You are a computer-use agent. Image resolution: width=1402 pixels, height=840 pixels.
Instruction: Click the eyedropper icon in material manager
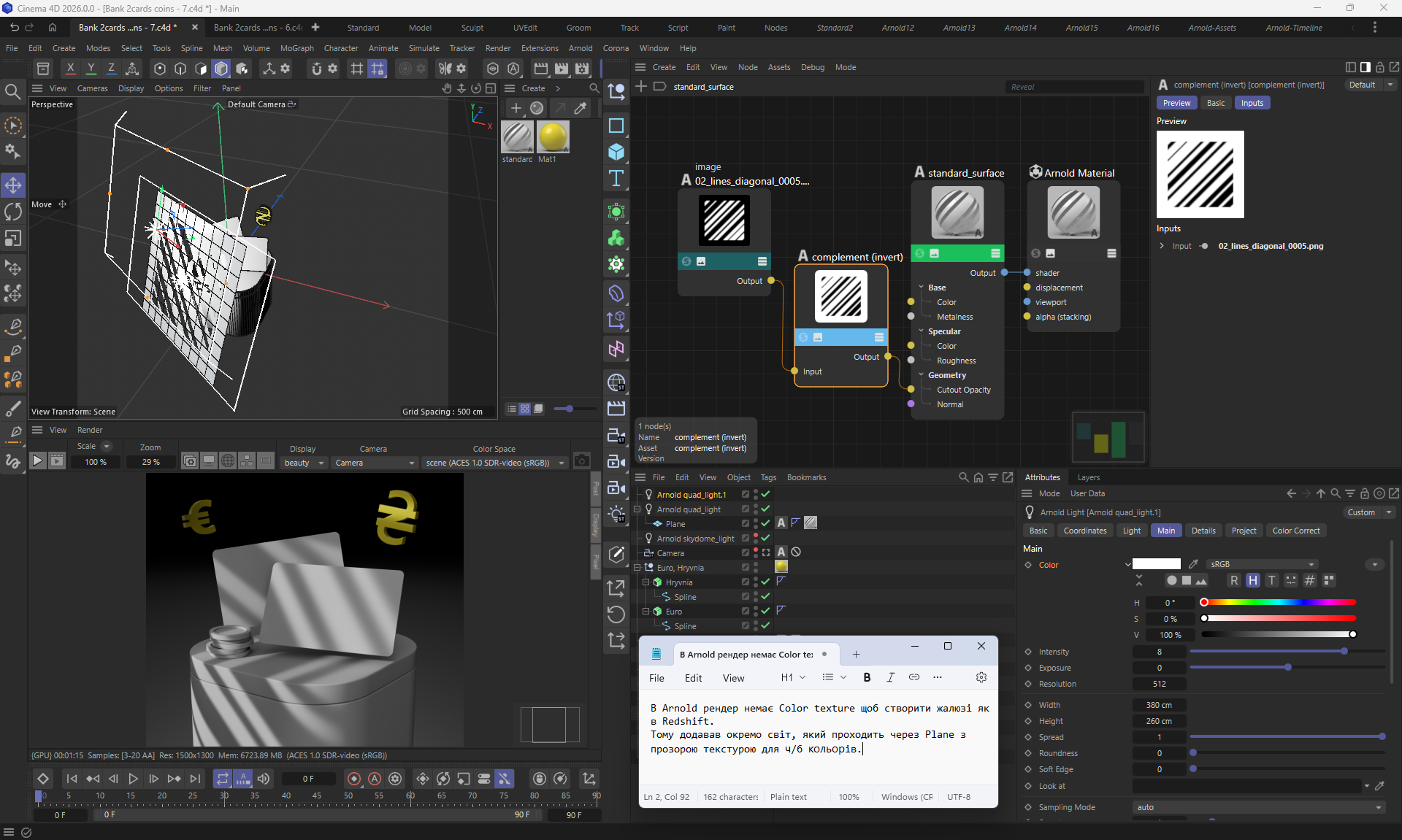(x=581, y=108)
